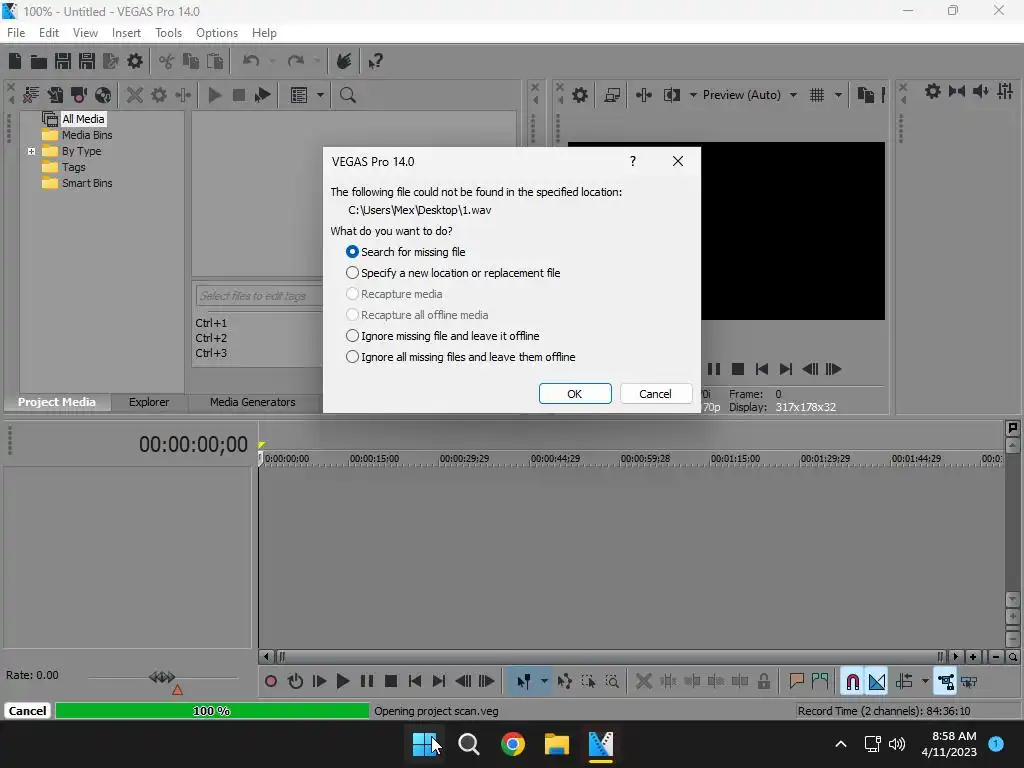Click the Split Screen View icon
Viewport: 1024px width, 768px height.
point(671,95)
